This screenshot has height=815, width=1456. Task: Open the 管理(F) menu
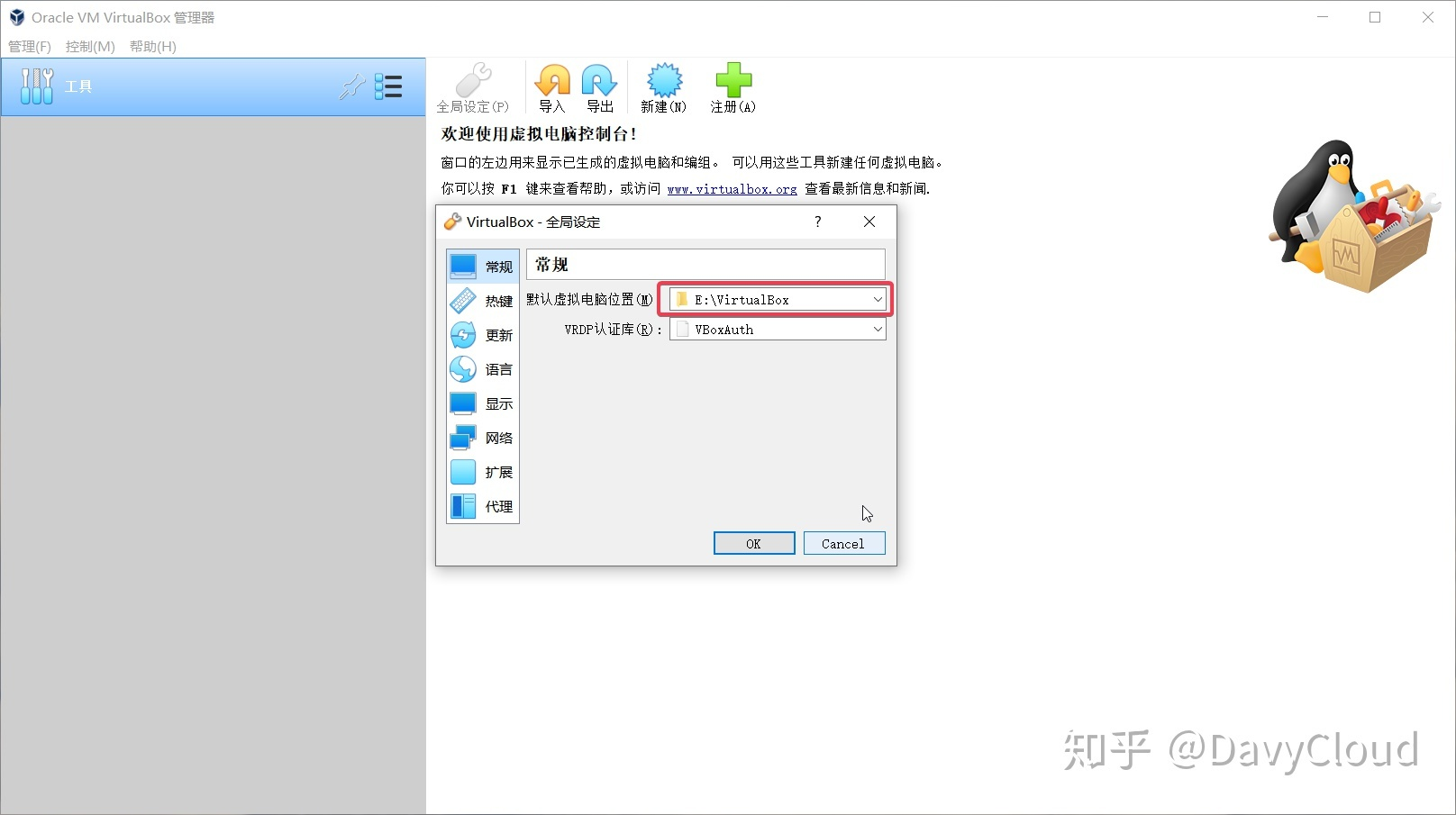coord(29,46)
